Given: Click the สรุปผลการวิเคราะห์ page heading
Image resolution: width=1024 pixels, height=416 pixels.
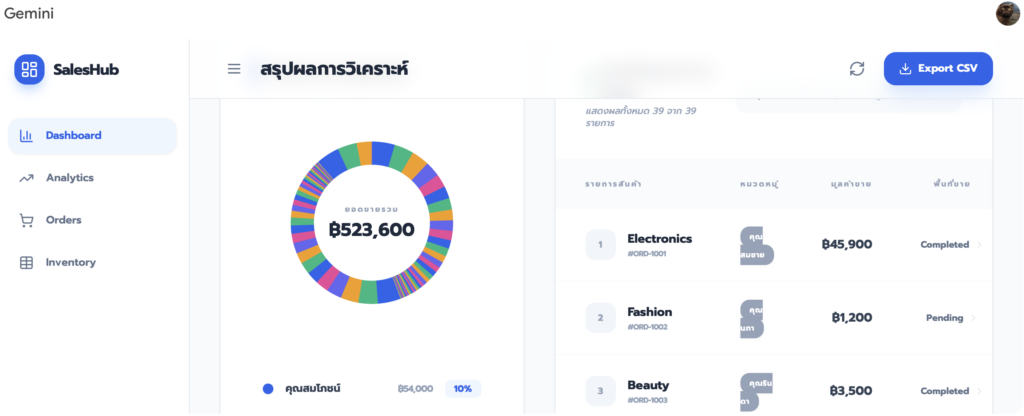Looking at the screenshot, I should click(334, 69).
